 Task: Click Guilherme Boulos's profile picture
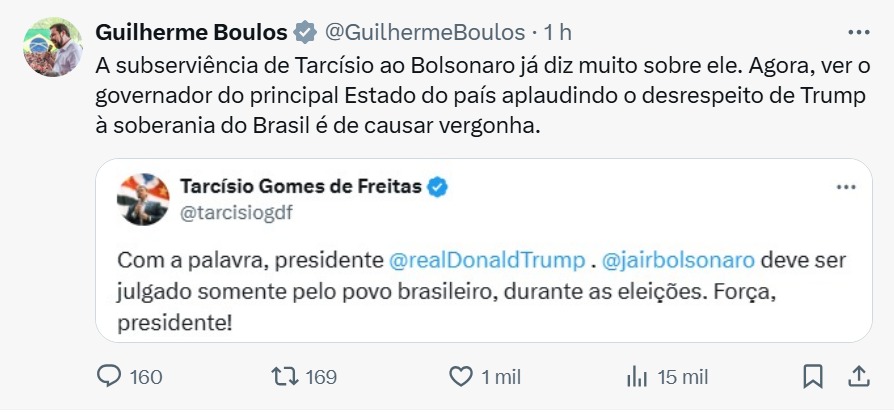coord(52,47)
